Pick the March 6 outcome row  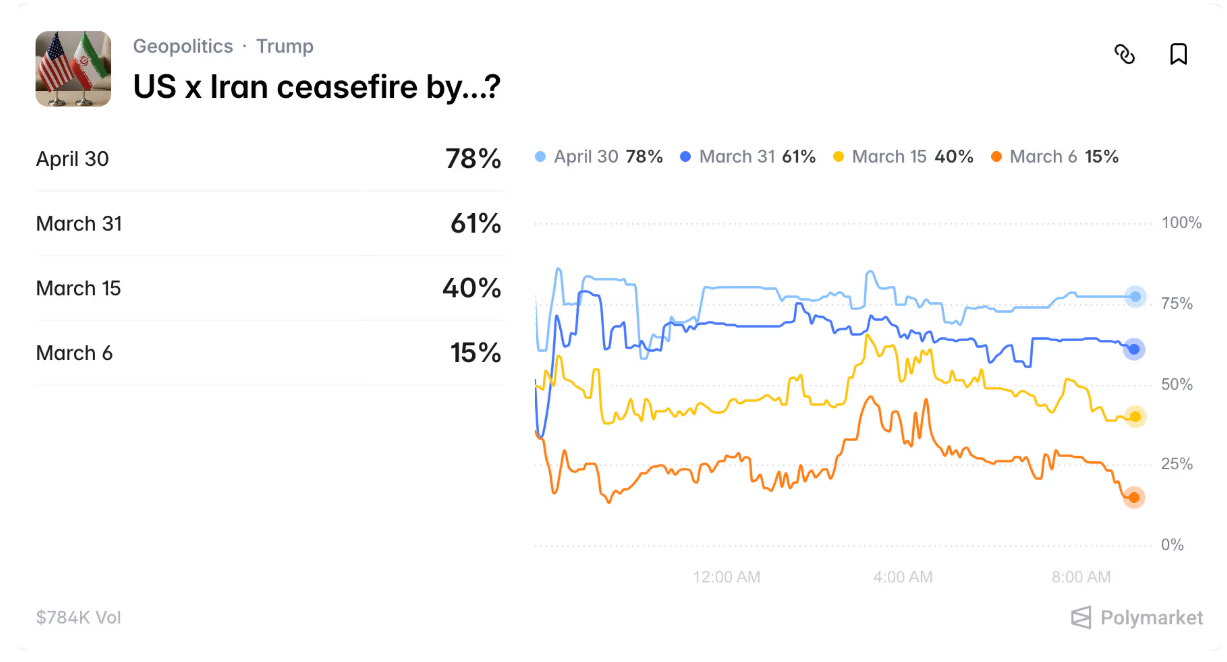268,353
